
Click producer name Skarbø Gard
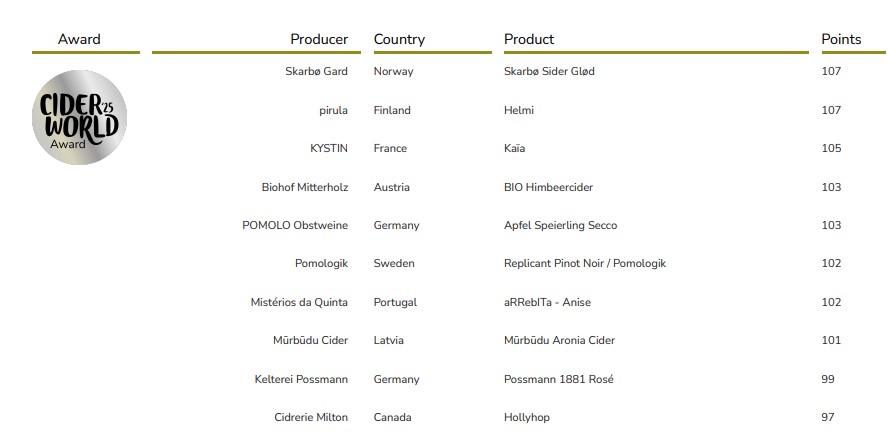(316, 71)
